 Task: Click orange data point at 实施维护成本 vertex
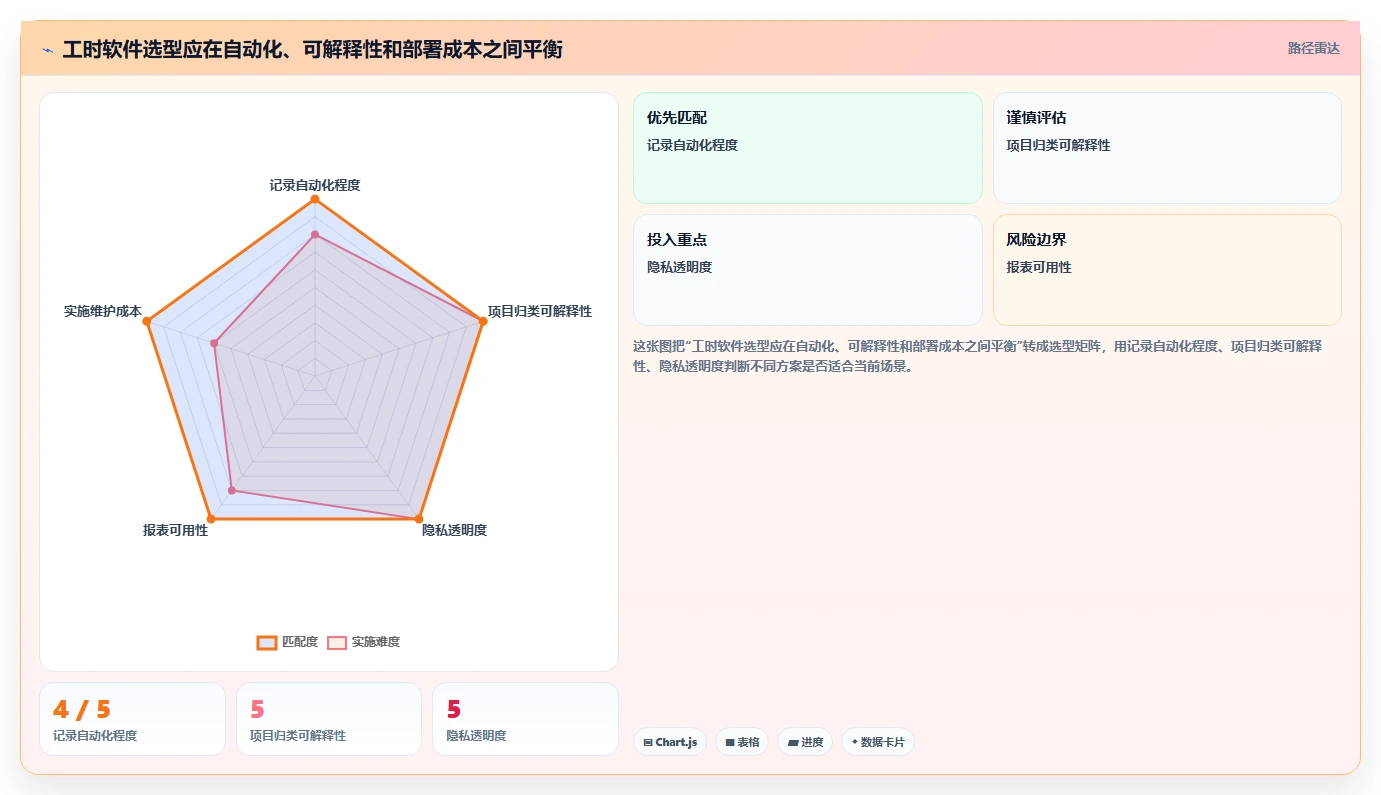coord(147,321)
